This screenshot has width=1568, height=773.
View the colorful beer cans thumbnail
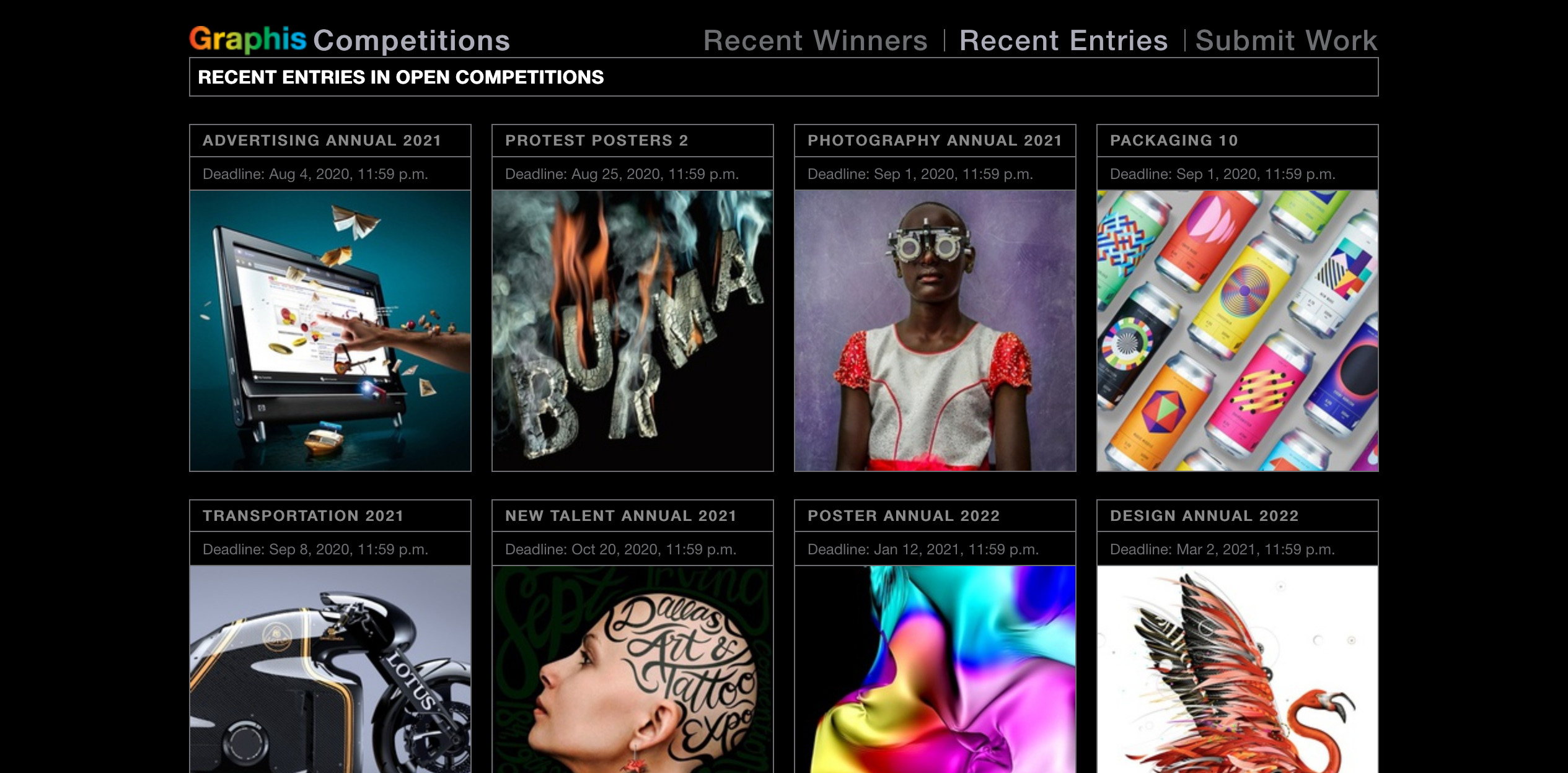[x=1238, y=331]
